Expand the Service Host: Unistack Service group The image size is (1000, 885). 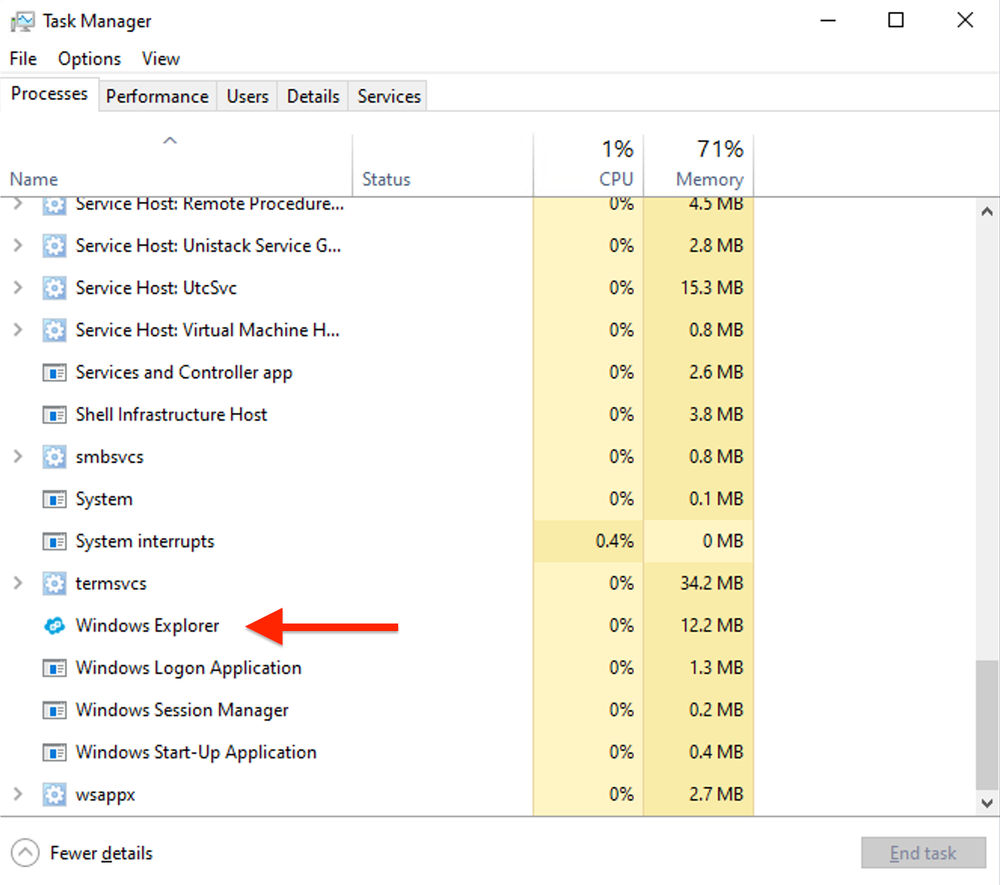tap(18, 245)
